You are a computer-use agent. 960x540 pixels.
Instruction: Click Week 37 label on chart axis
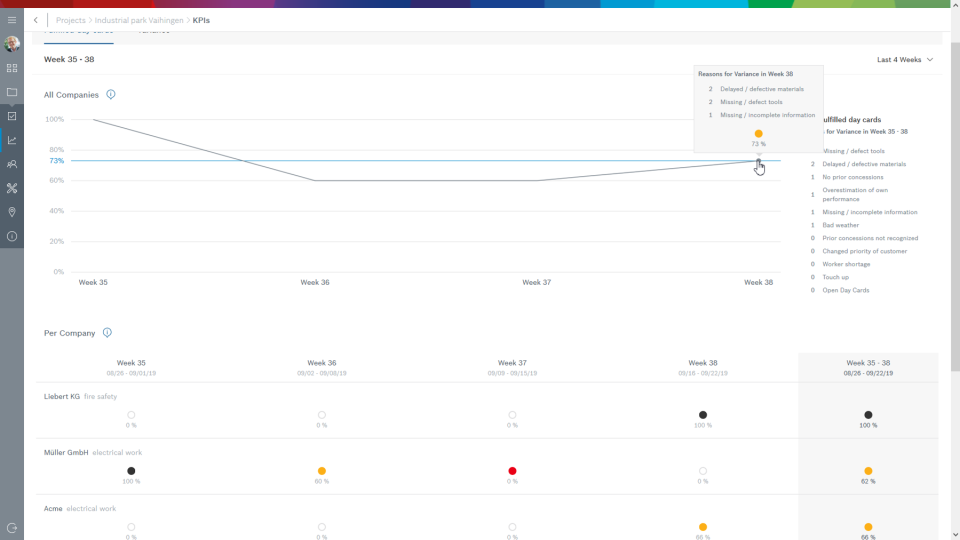[536, 282]
